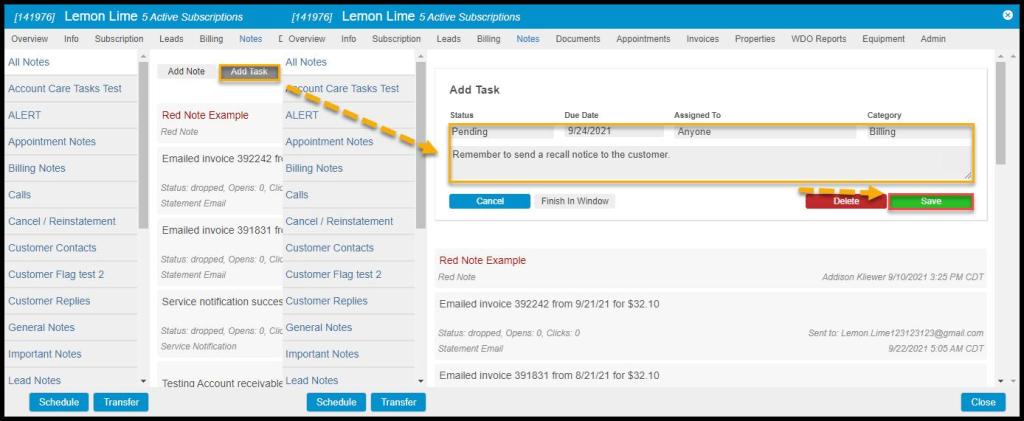Open the Equipment tab
Image resolution: width=1024 pixels, height=421 pixels.
pos(883,39)
